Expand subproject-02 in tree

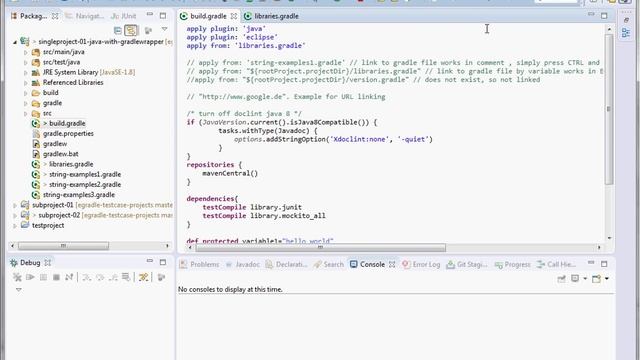click(x=15, y=216)
